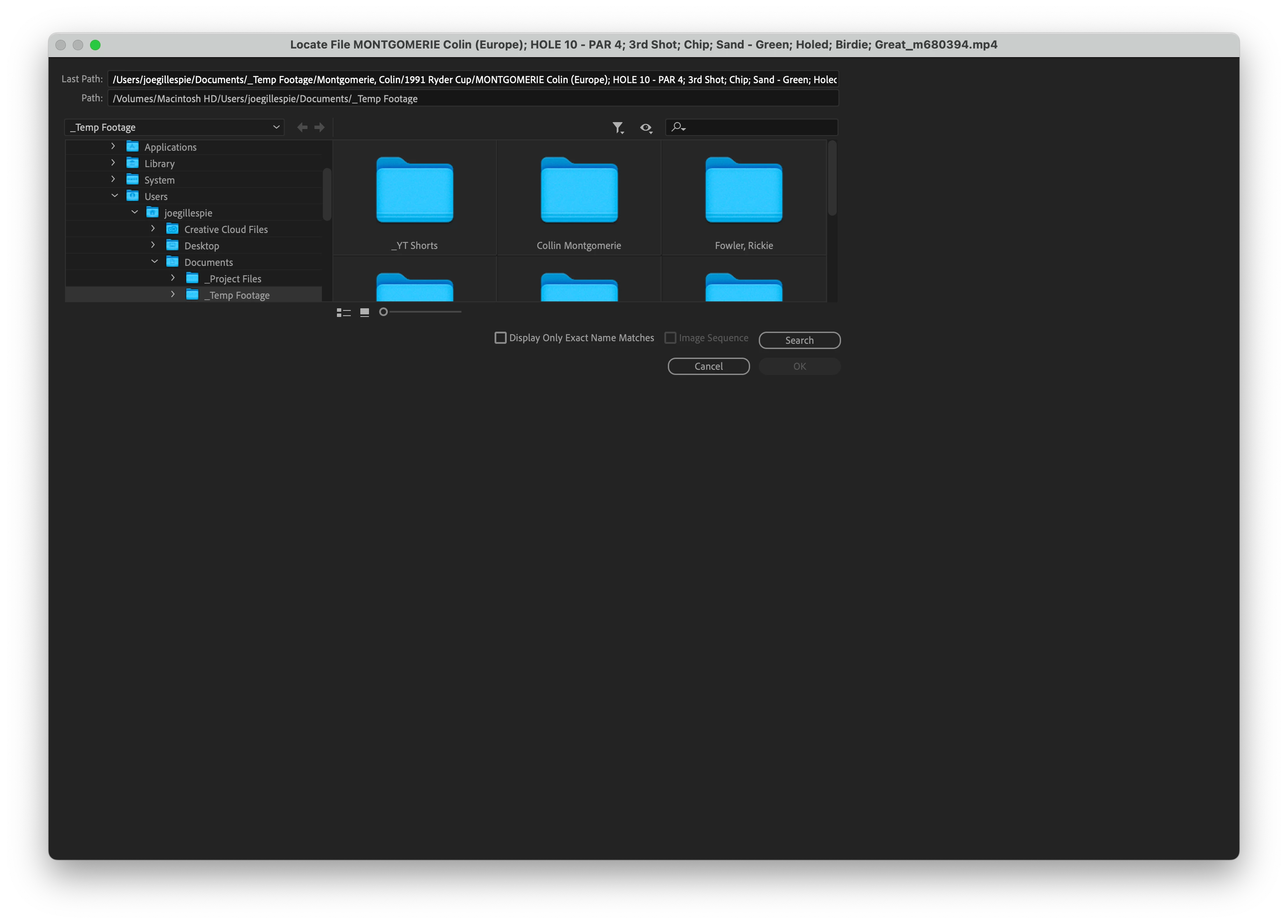1288x924 pixels.
Task: Select Desktop in the folder tree
Action: (202, 246)
